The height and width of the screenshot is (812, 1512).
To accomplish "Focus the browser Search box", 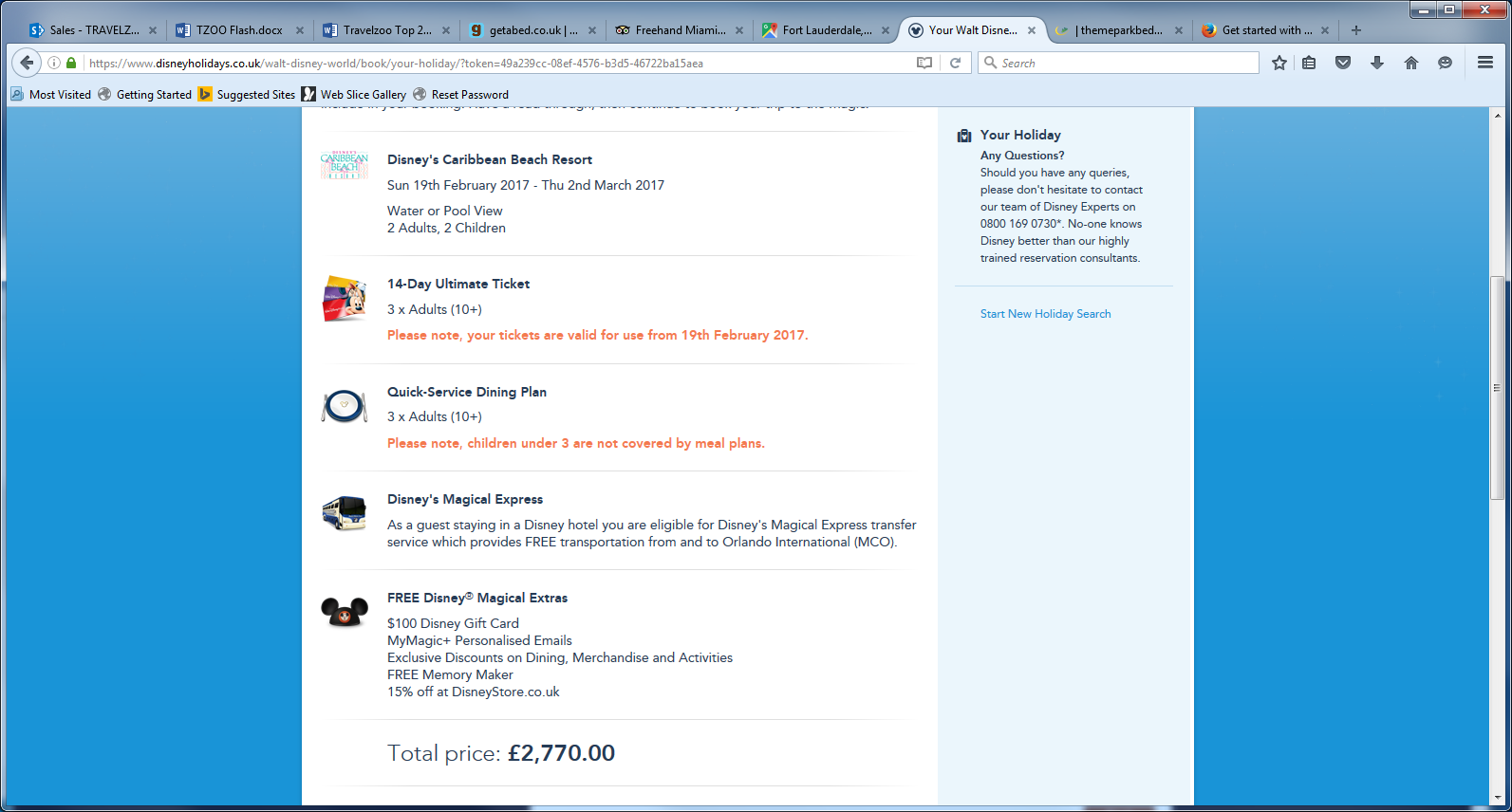I will click(1118, 64).
